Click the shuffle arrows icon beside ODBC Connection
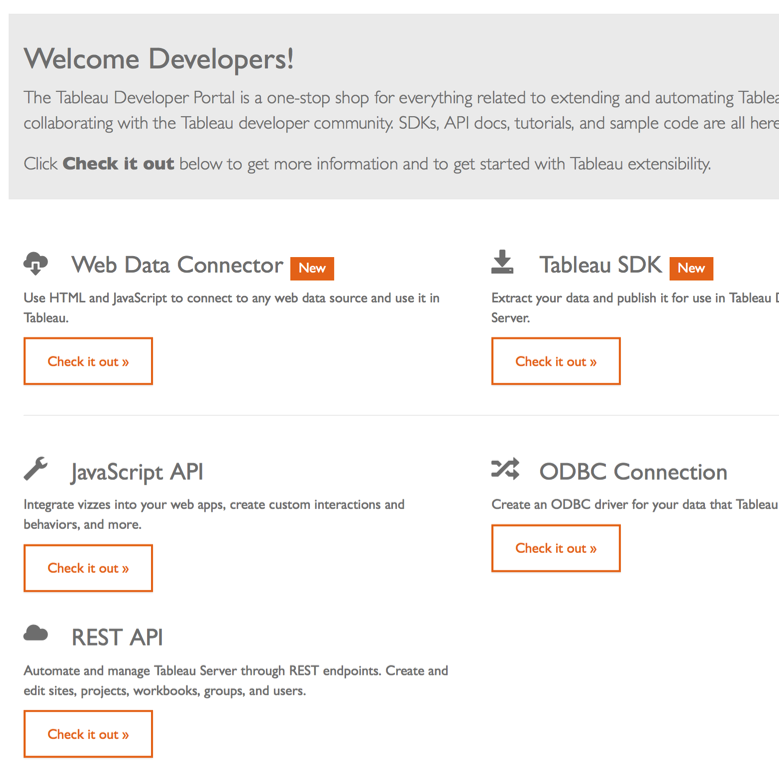This screenshot has width=779, height=779. (x=505, y=469)
